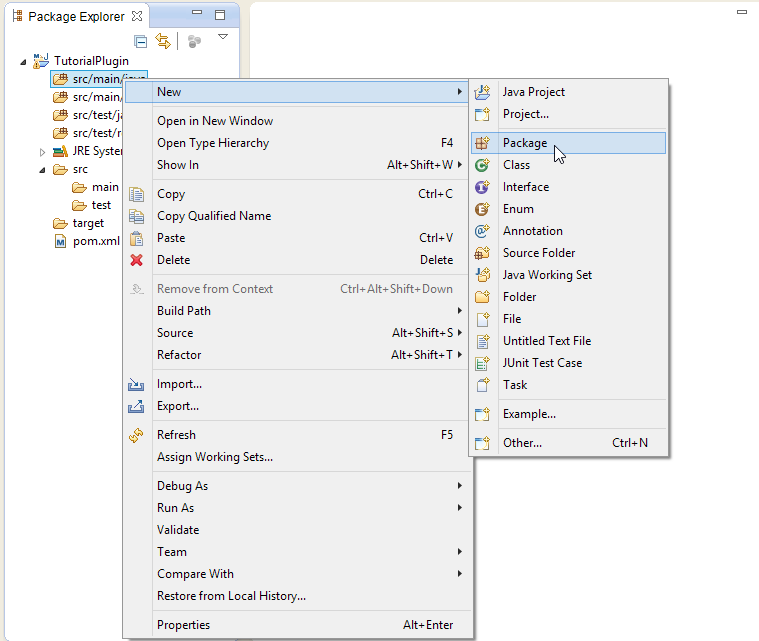Screen dimensions: 759x641
Task: Select the target folder
Action: 78,223
